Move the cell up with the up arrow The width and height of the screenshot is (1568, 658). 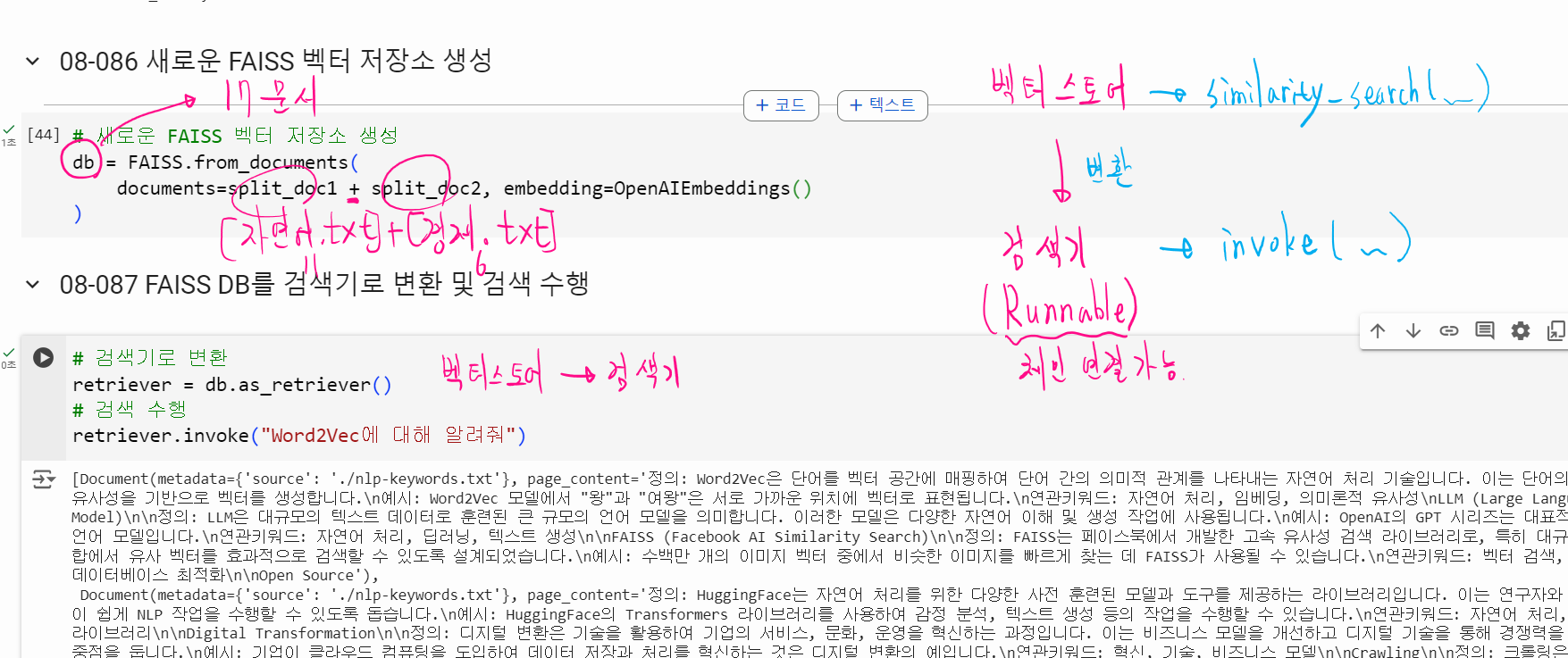click(x=1378, y=331)
